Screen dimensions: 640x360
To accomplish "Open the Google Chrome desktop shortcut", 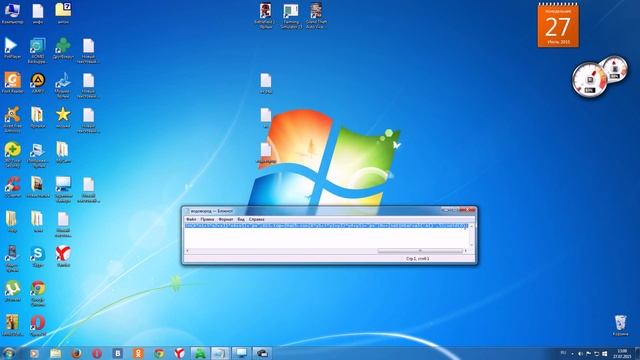I will (38, 293).
